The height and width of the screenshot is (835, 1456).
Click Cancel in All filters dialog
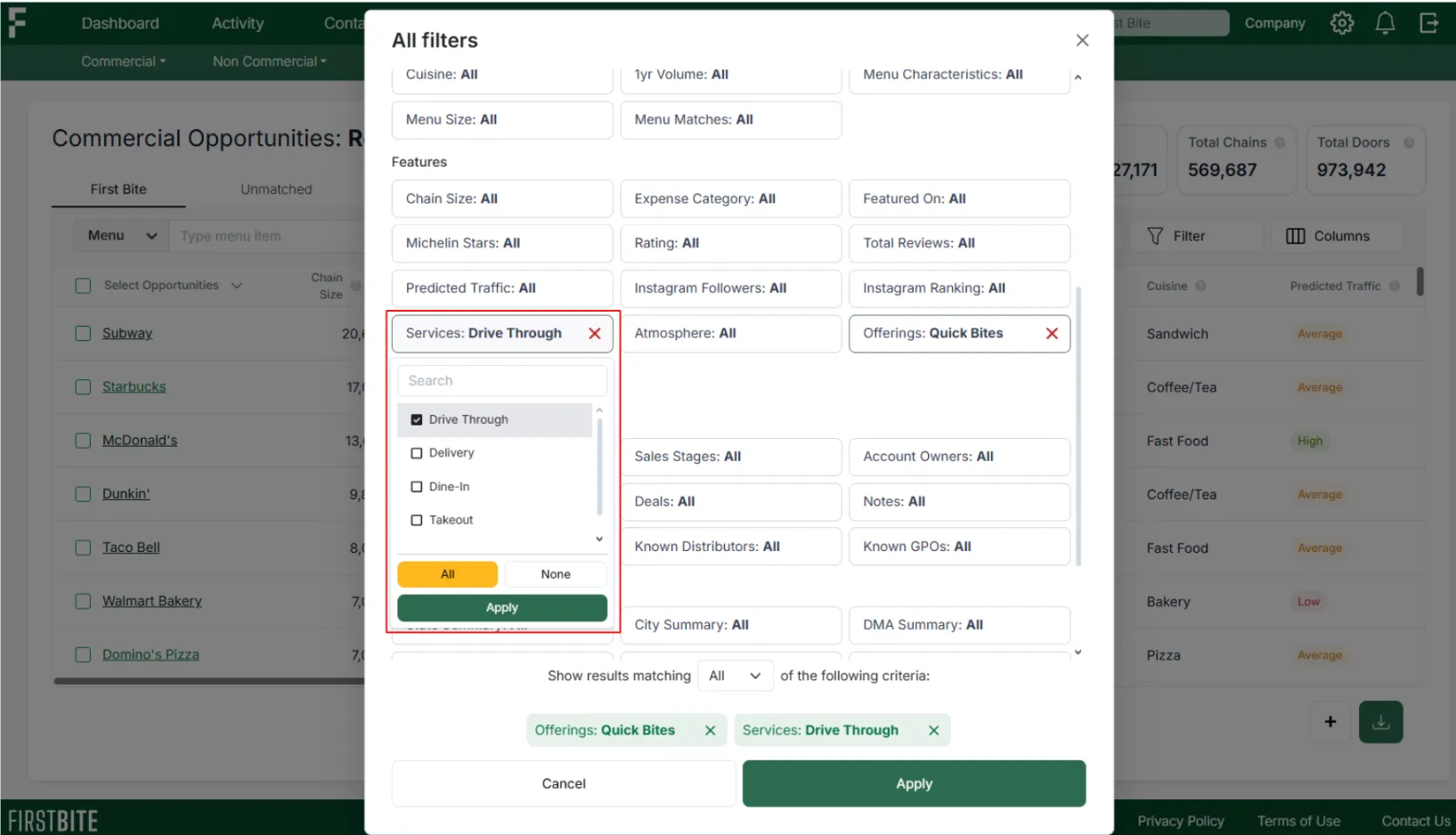click(564, 783)
